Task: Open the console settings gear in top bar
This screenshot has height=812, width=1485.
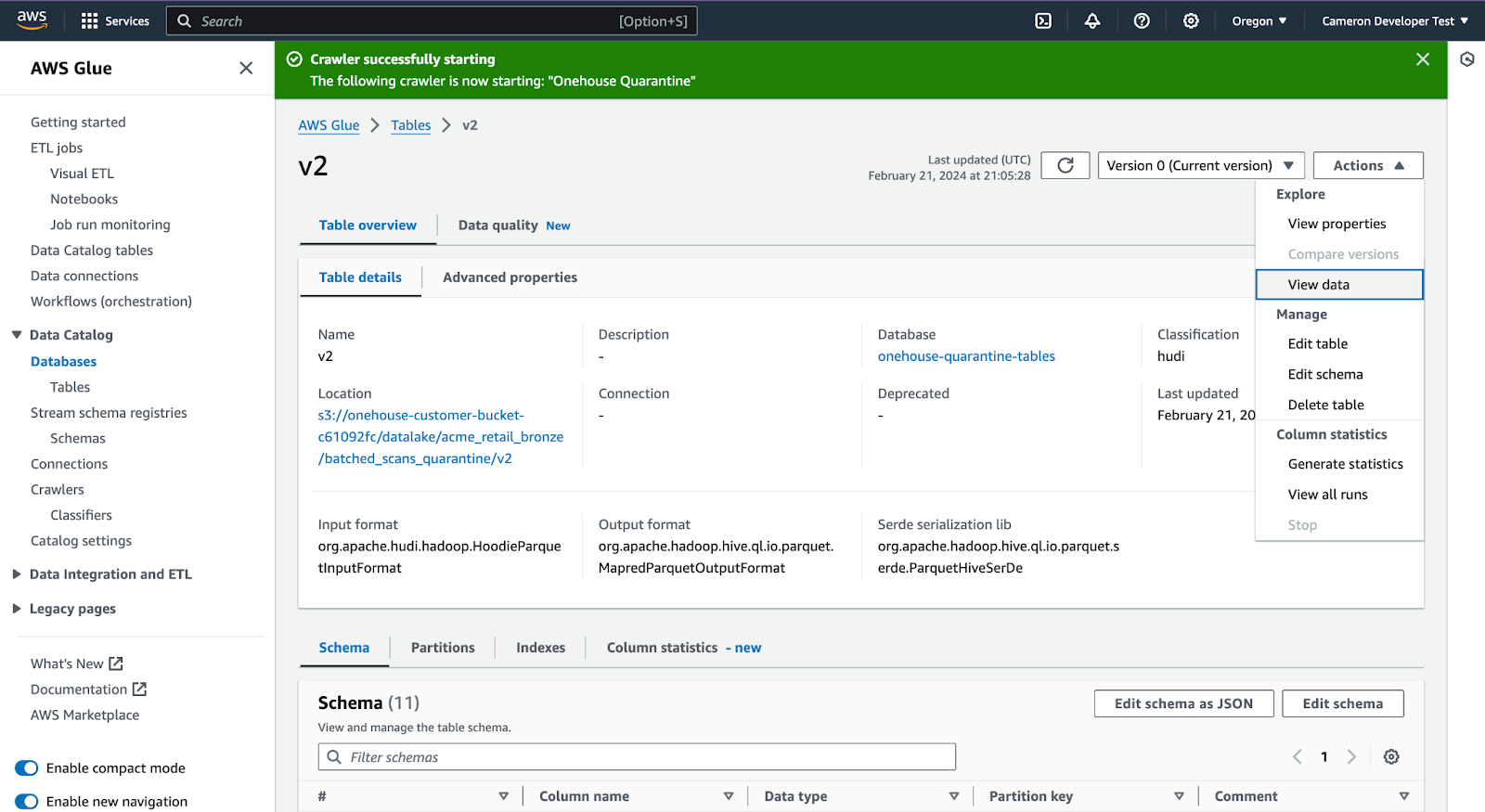Action: click(1191, 20)
